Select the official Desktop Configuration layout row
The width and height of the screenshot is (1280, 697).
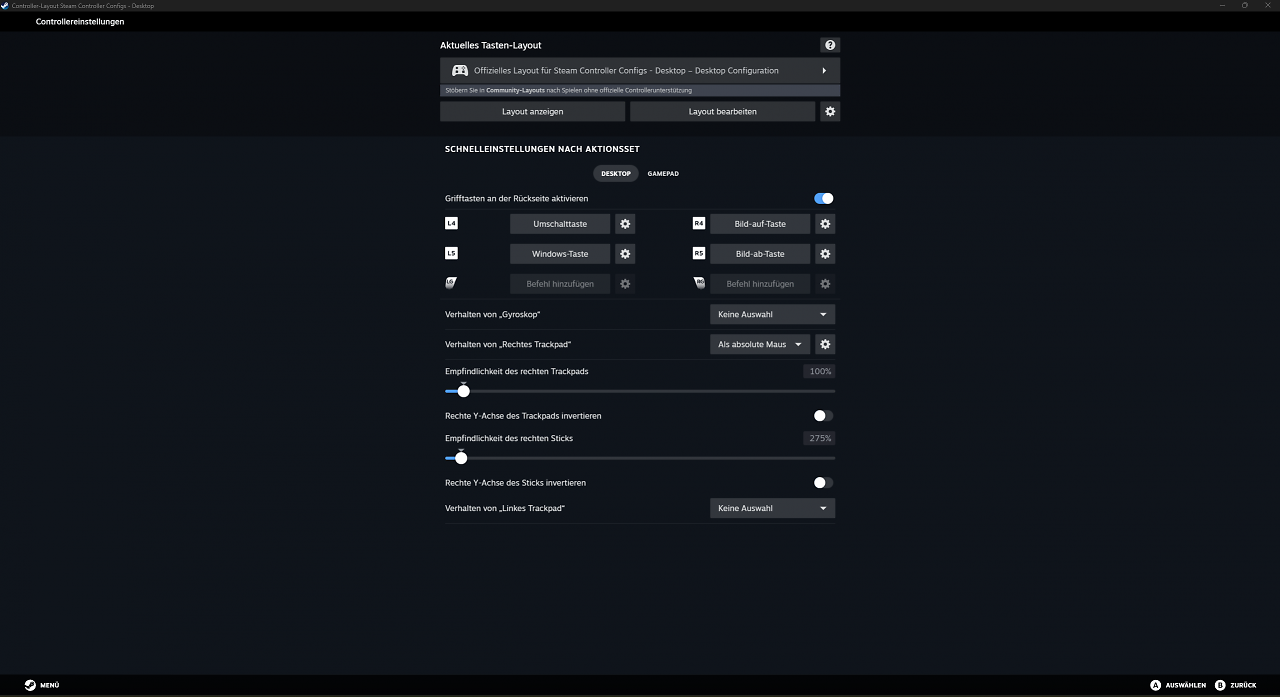click(640, 71)
